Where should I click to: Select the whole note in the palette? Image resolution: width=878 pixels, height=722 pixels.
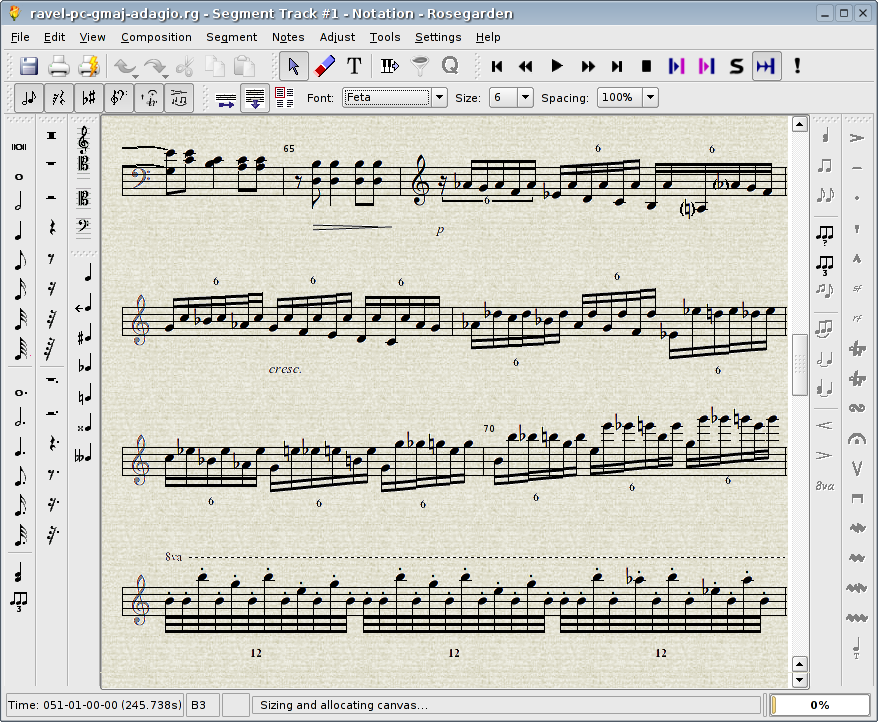pyautogui.click(x=19, y=177)
